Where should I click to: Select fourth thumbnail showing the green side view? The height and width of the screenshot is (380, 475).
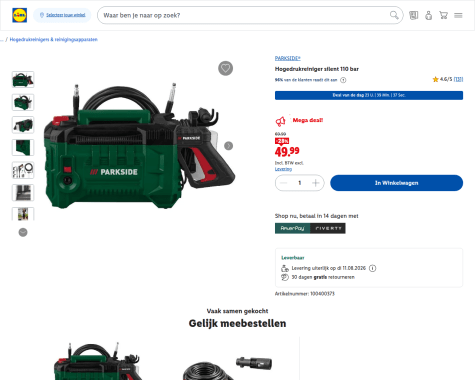[x=23, y=147]
